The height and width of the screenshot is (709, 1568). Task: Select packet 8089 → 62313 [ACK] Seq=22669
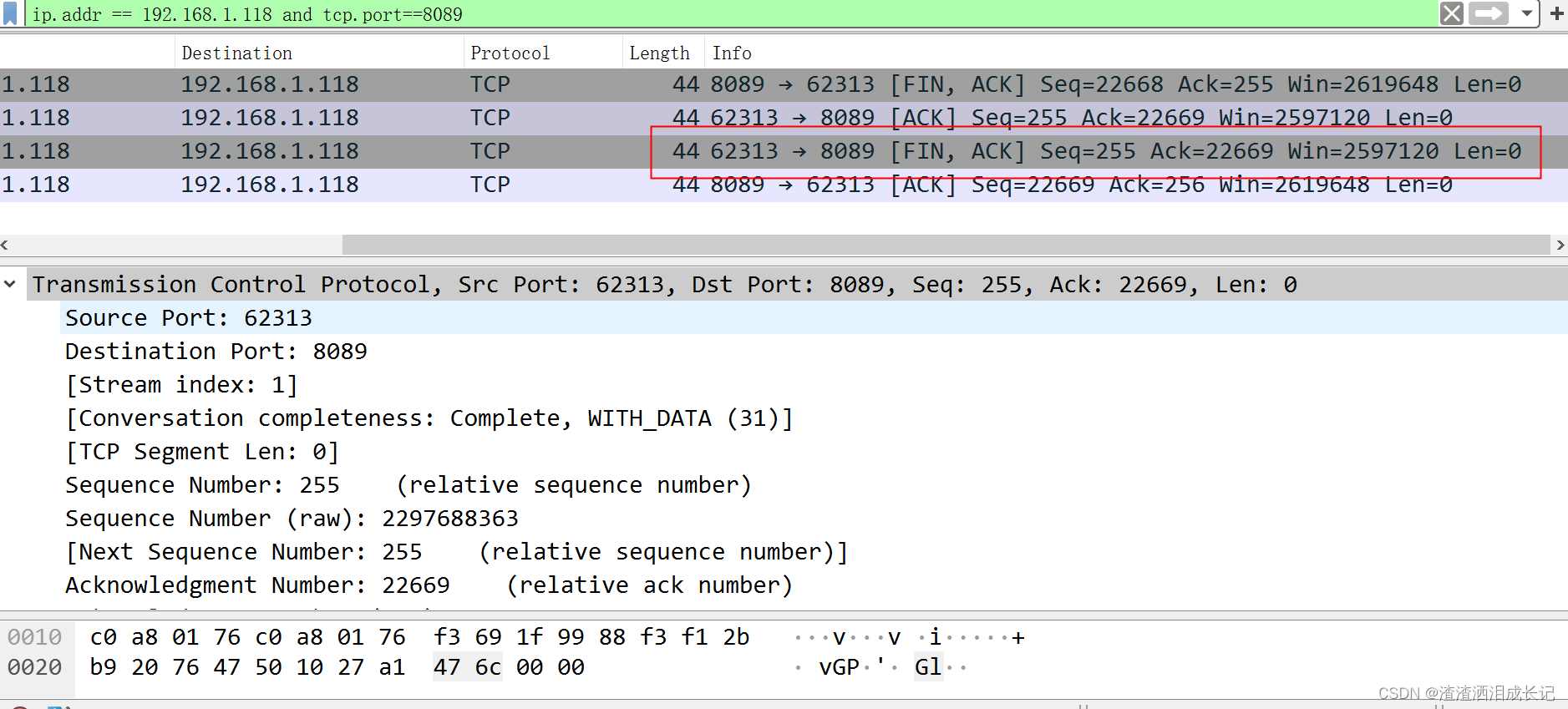point(784,185)
